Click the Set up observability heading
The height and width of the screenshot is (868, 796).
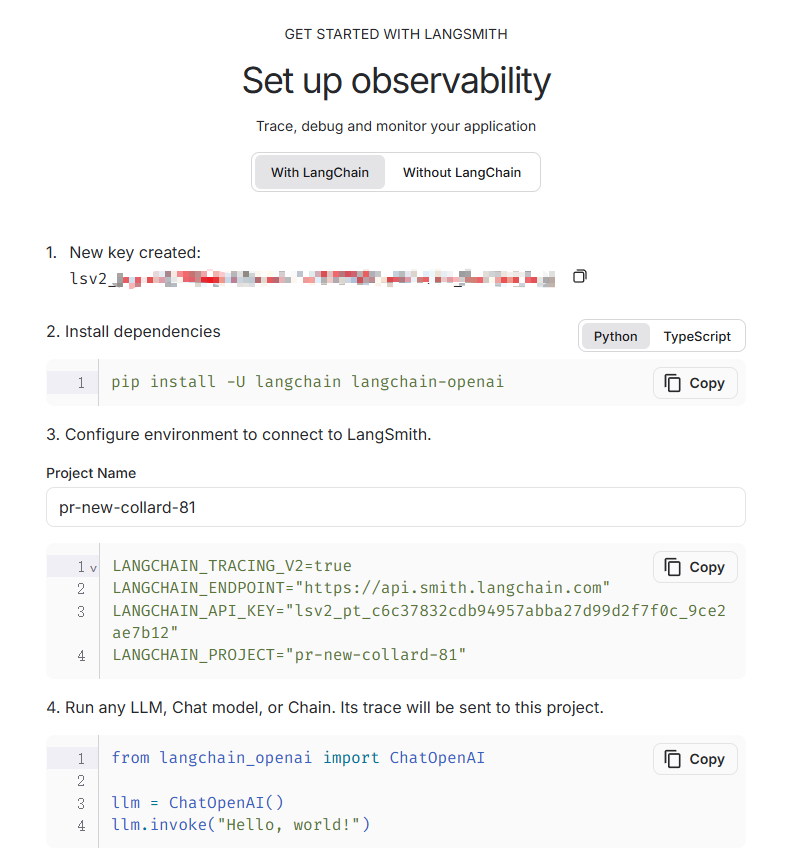point(396,81)
